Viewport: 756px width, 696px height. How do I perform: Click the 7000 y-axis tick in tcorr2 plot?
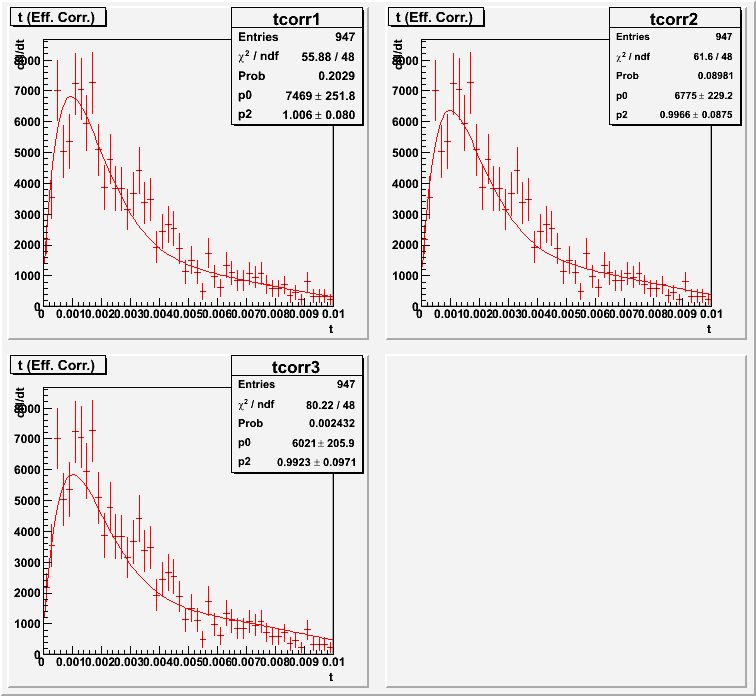click(x=409, y=91)
